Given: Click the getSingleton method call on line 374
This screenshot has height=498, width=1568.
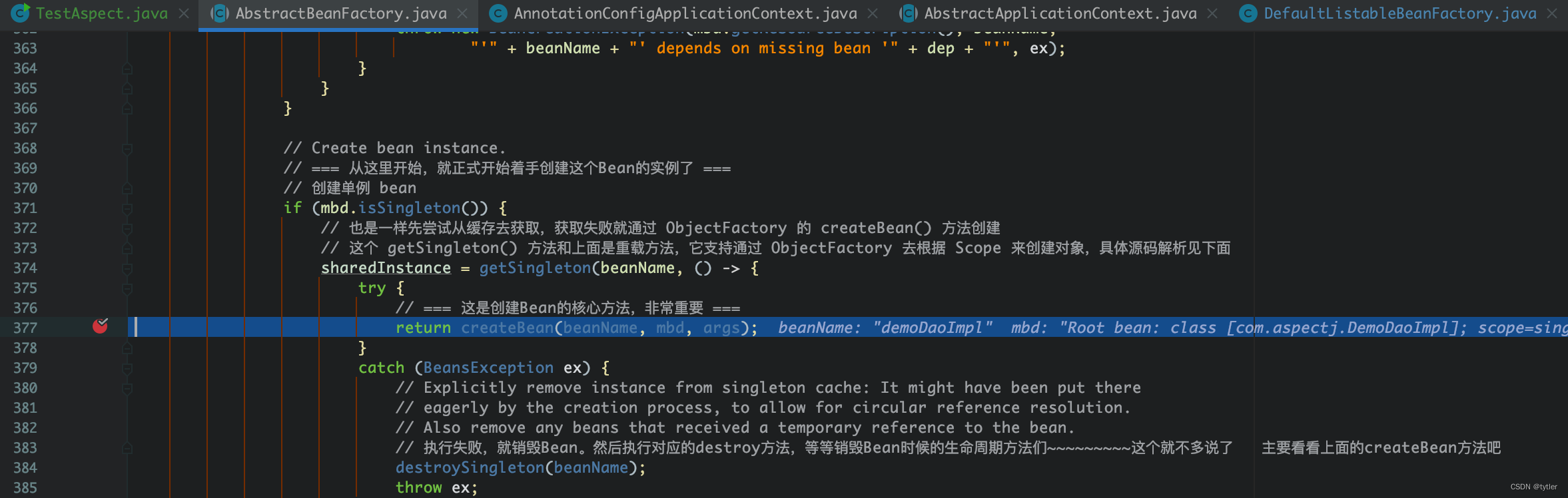Looking at the screenshot, I should pos(535,268).
